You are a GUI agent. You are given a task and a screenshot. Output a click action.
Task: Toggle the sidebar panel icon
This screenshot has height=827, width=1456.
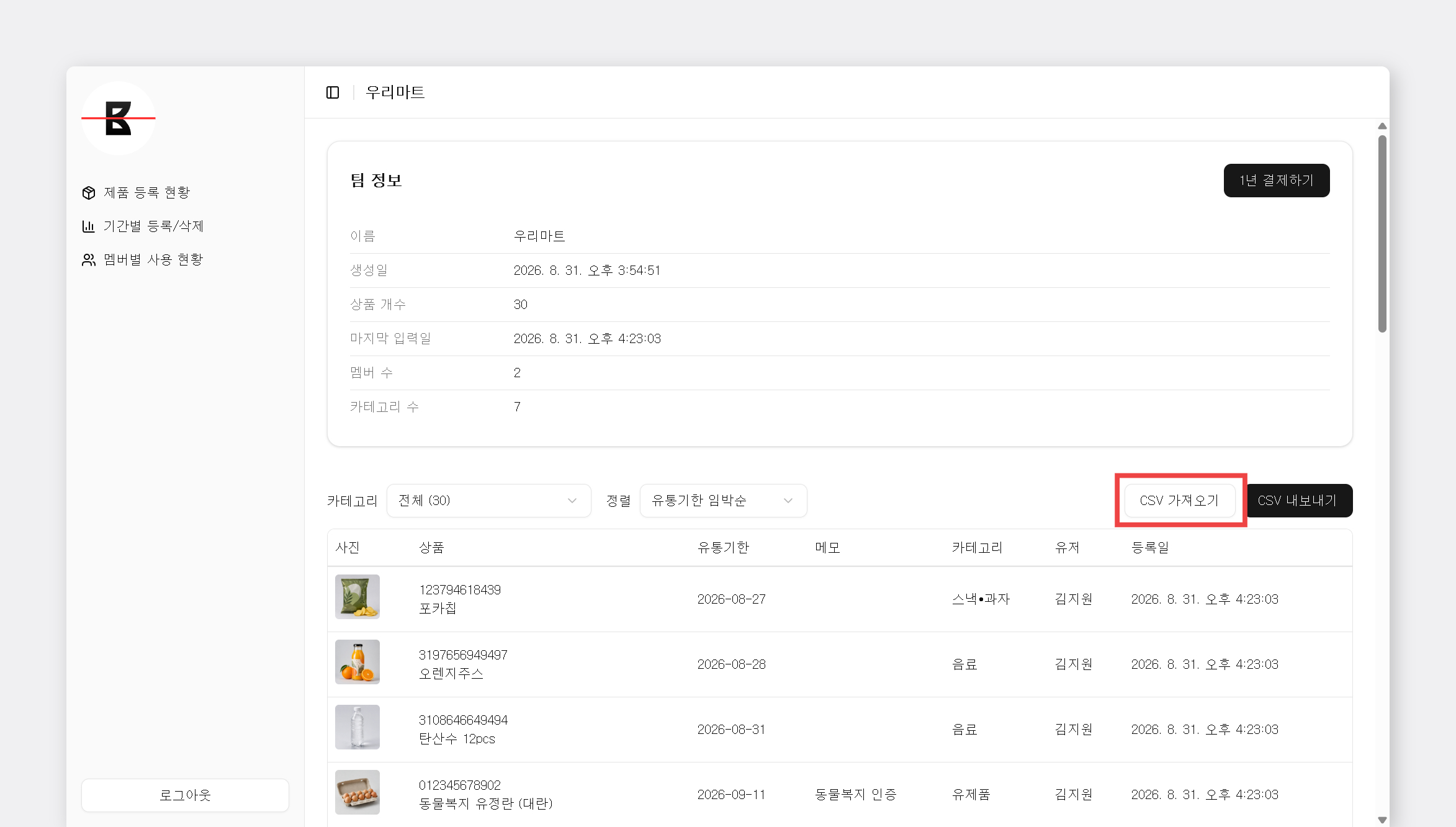(333, 92)
